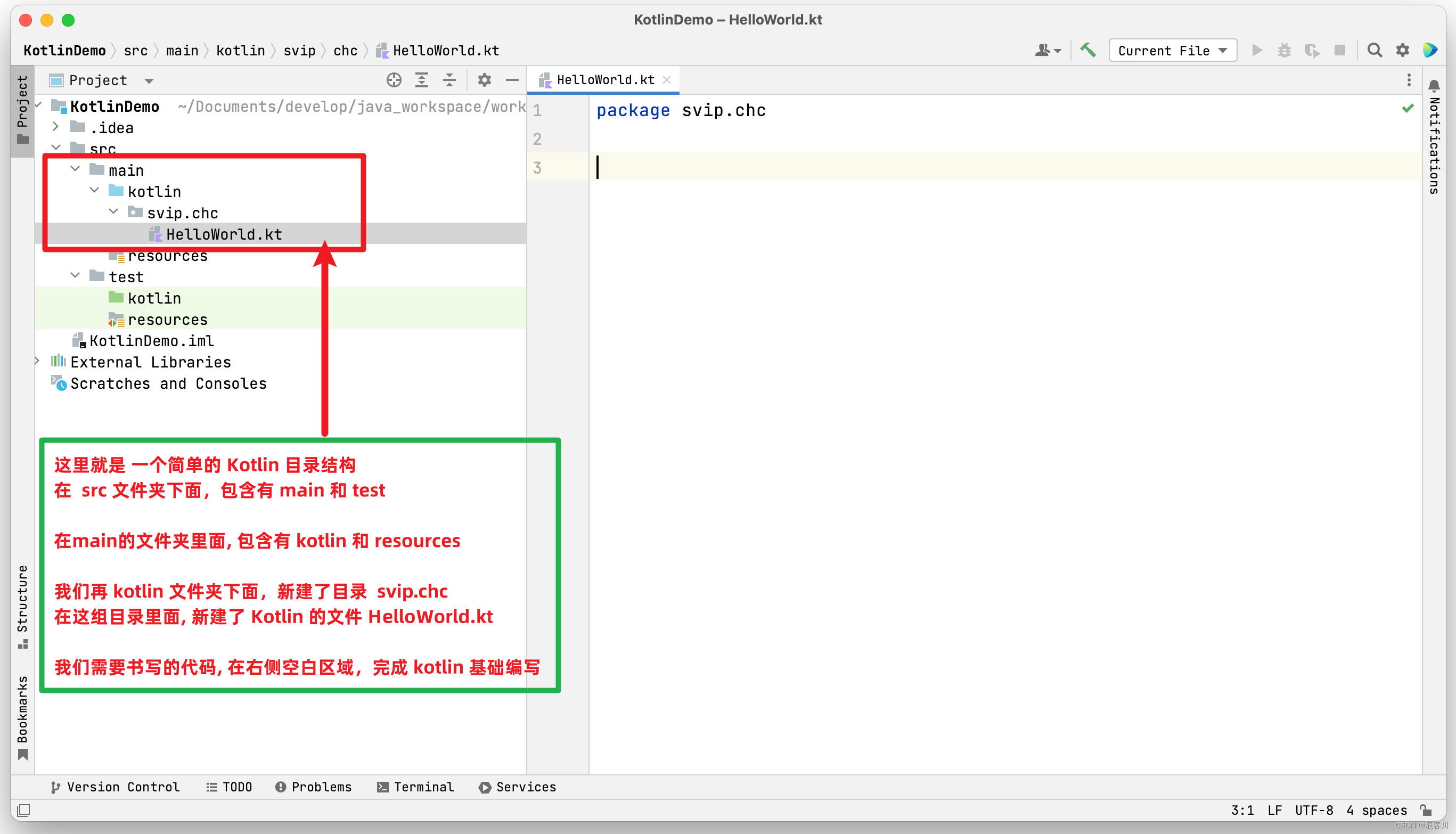Viewport: 1456px width, 834px height.
Task: Change the UTF-8 file encoding
Action: (x=1314, y=810)
